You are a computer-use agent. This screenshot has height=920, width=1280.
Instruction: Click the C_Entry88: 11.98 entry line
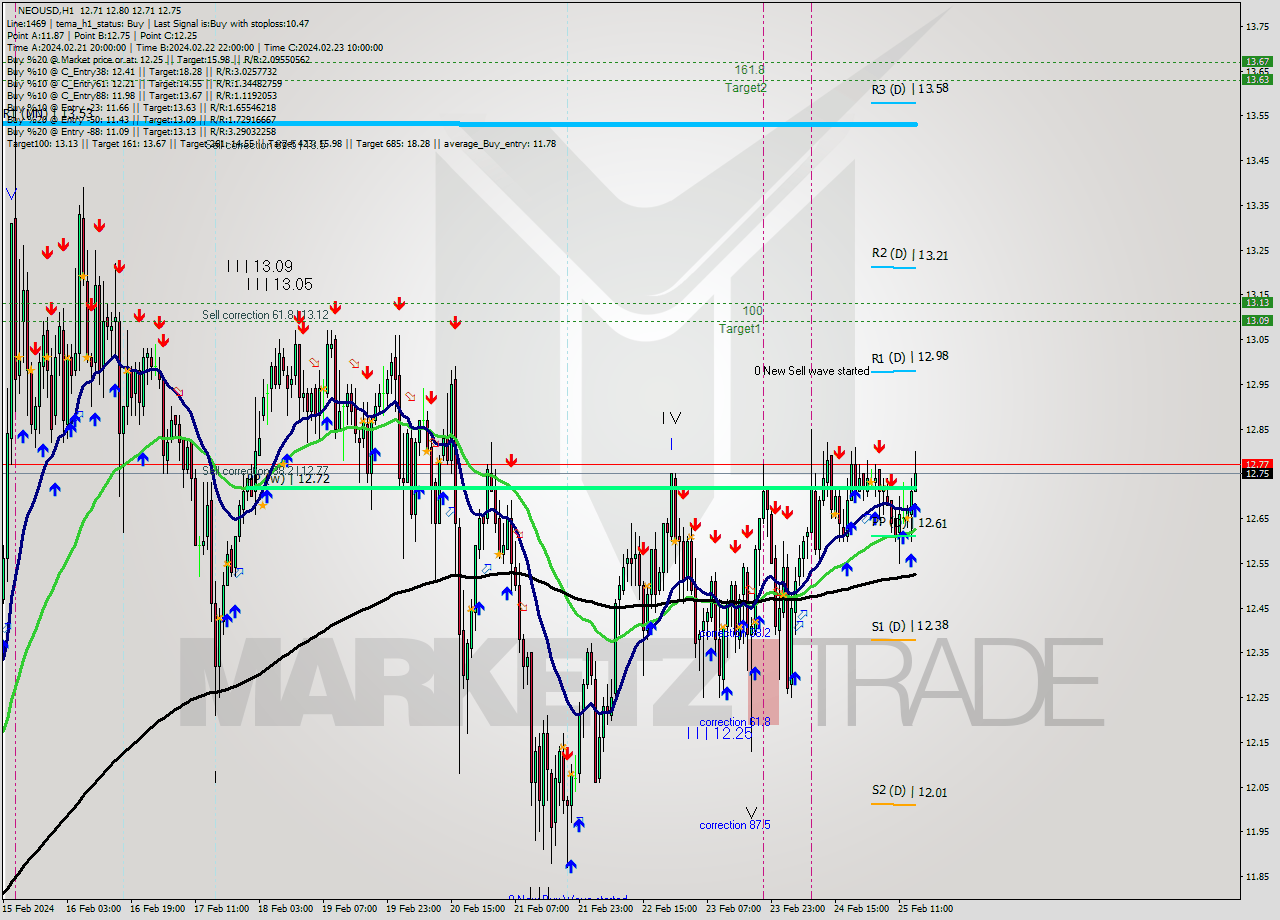[141, 95]
